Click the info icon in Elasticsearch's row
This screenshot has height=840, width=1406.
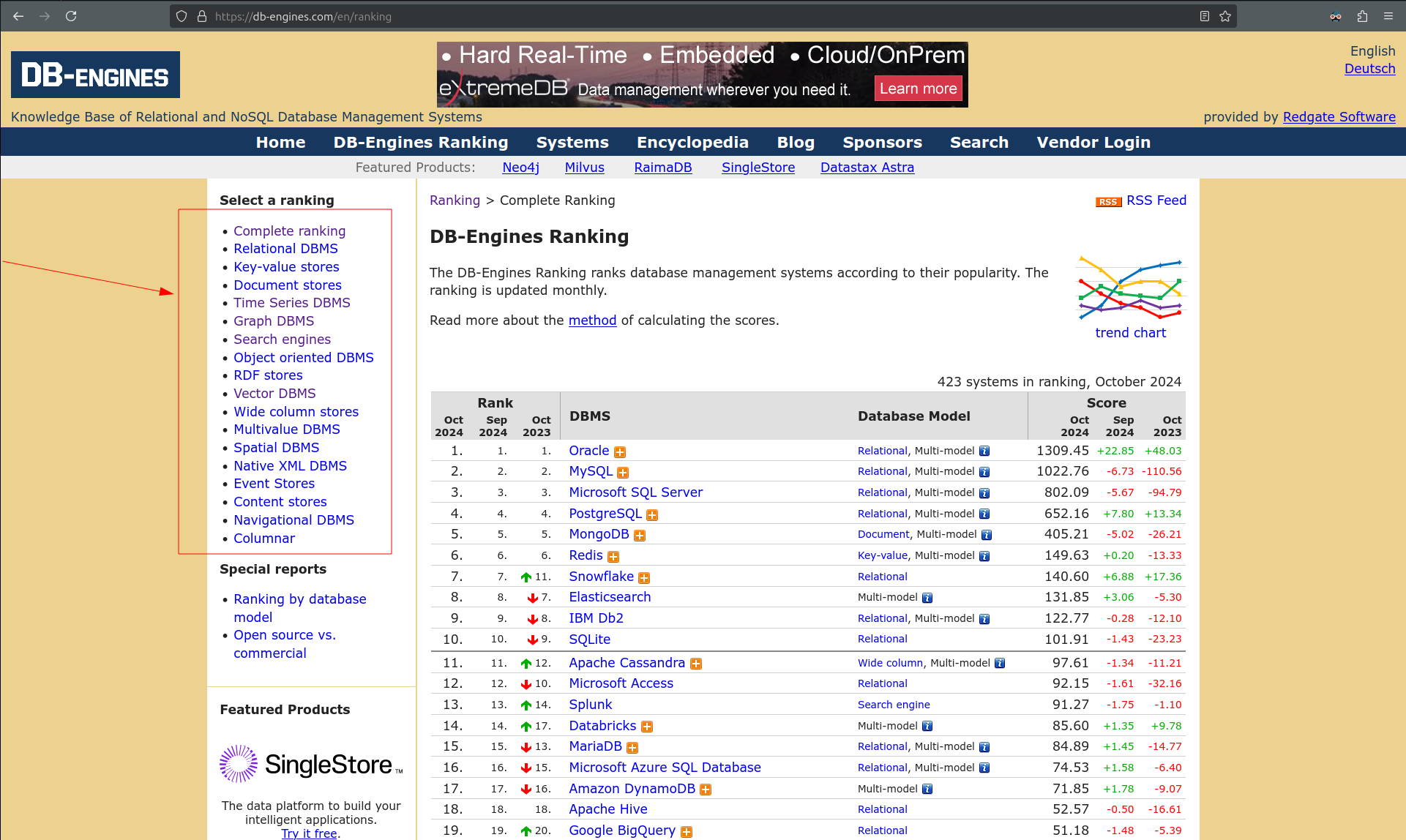(927, 598)
